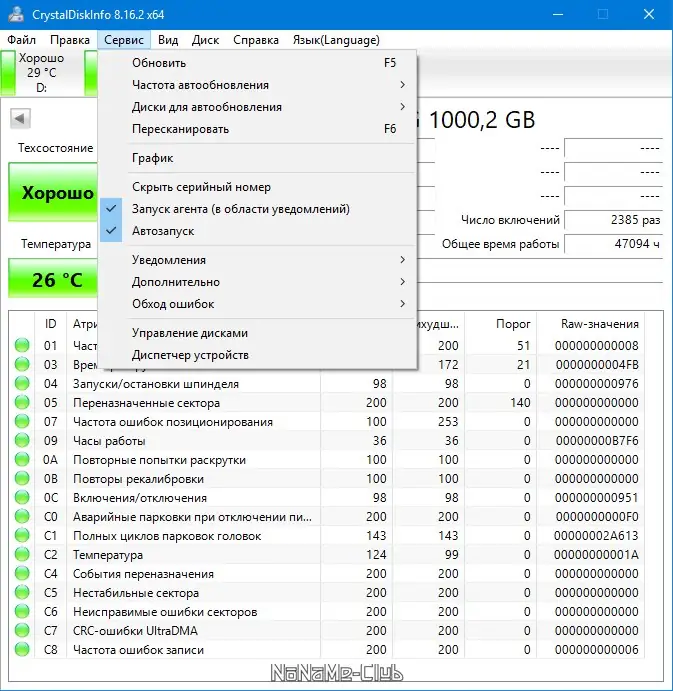Click green status icon for attribute 09
The height and width of the screenshot is (691, 673).
pyautogui.click(x=22, y=440)
